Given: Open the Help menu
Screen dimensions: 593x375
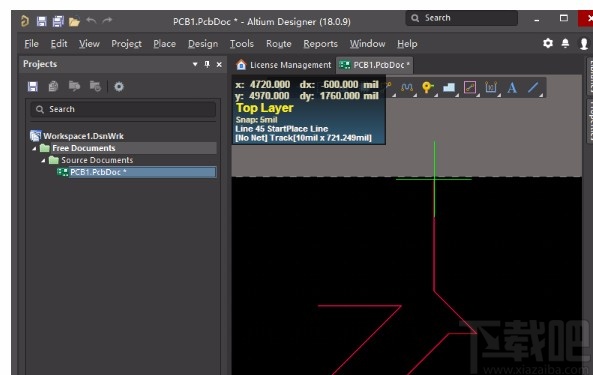Looking at the screenshot, I should point(407,44).
